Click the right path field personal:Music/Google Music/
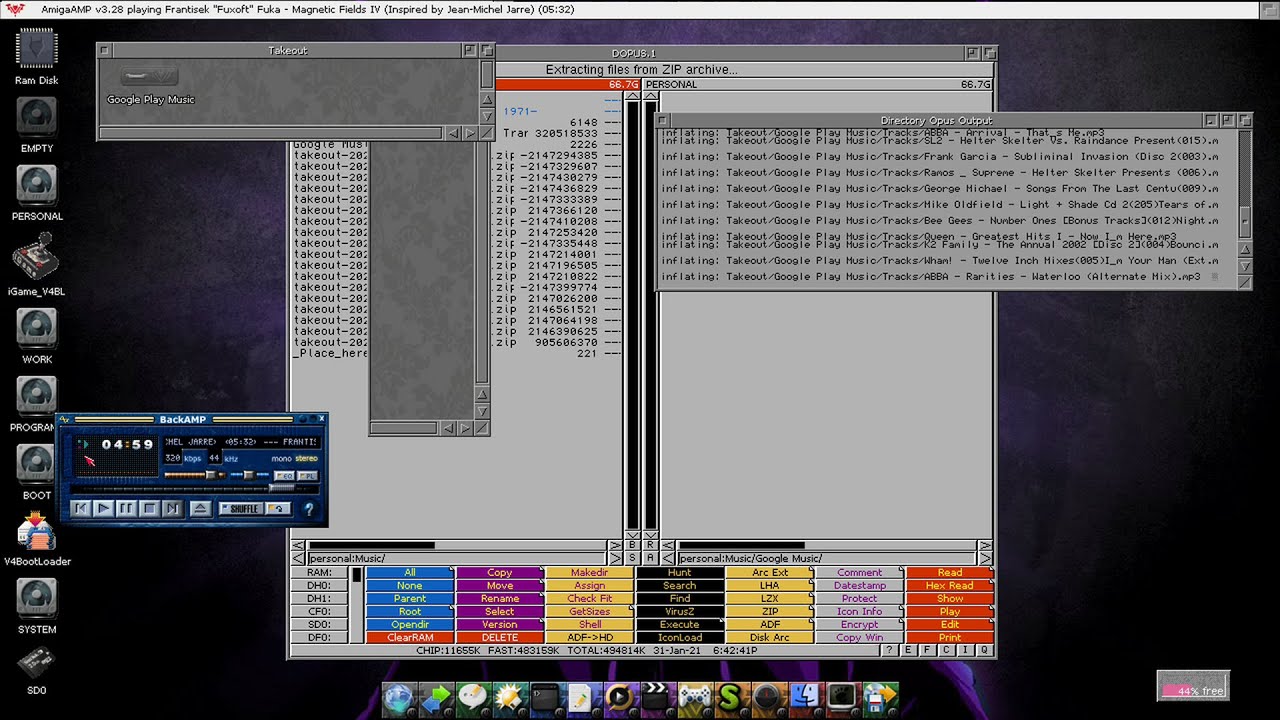This screenshot has width=1280, height=720. tap(826, 558)
